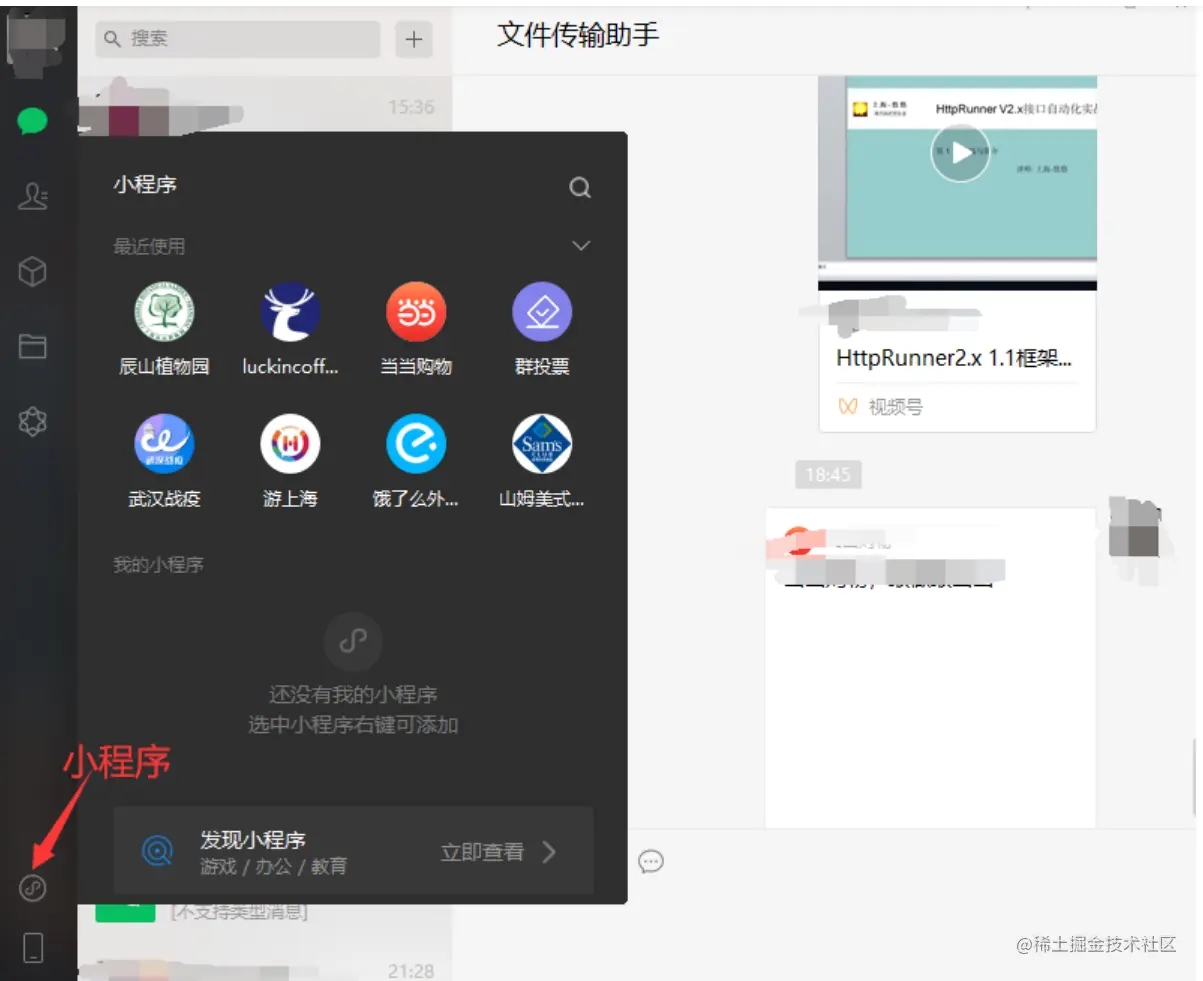The width and height of the screenshot is (1203, 981).
Task: Click the search magnifier in 小程序 panel
Action: point(580,188)
